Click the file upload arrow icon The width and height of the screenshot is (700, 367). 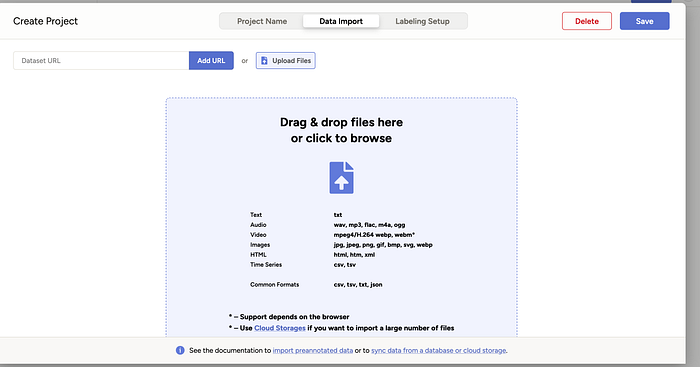342,178
